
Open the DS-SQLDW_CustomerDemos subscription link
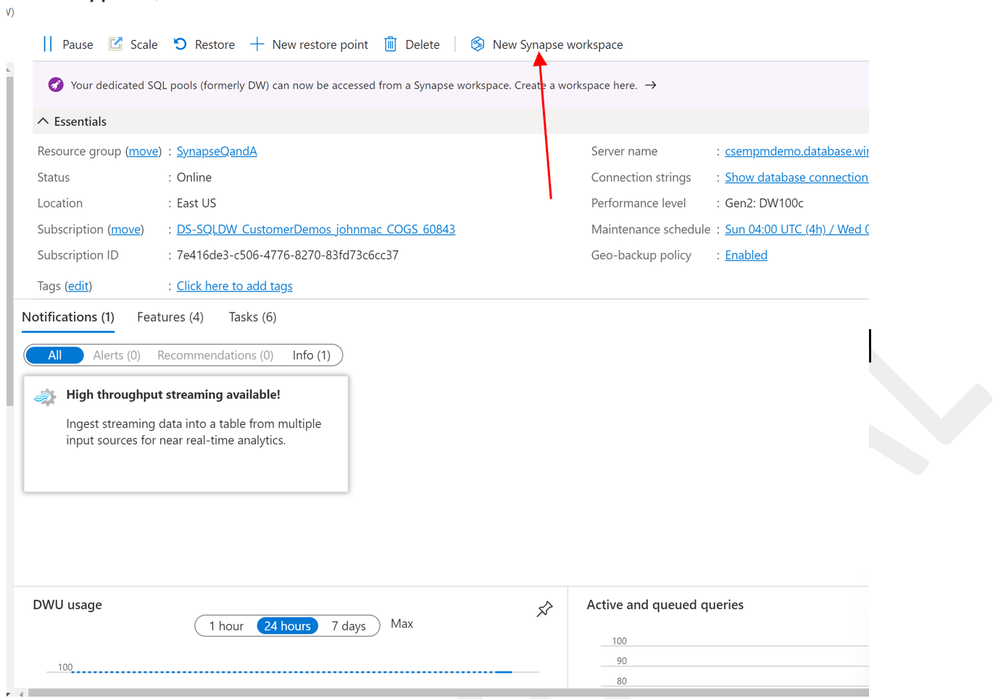click(316, 229)
